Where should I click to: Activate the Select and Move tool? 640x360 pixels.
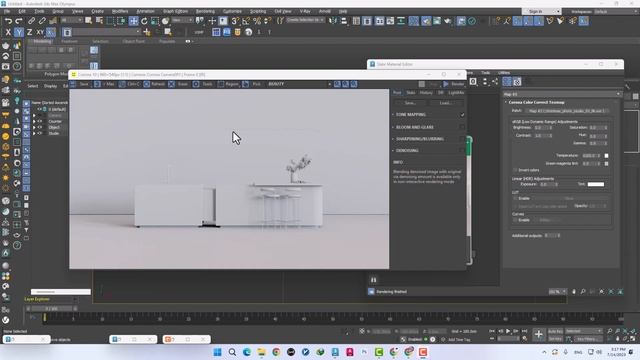(x=133, y=21)
